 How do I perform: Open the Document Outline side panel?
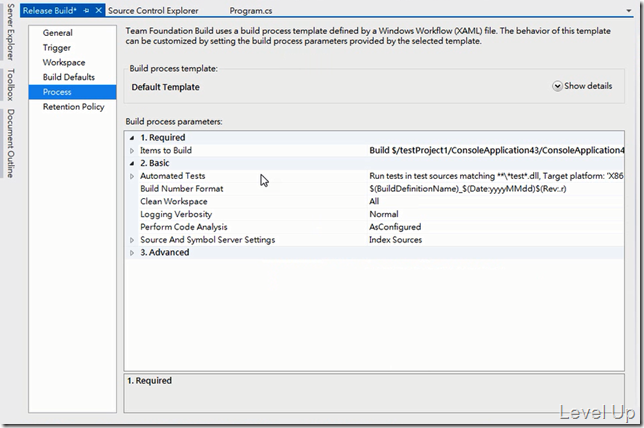[x=10, y=143]
